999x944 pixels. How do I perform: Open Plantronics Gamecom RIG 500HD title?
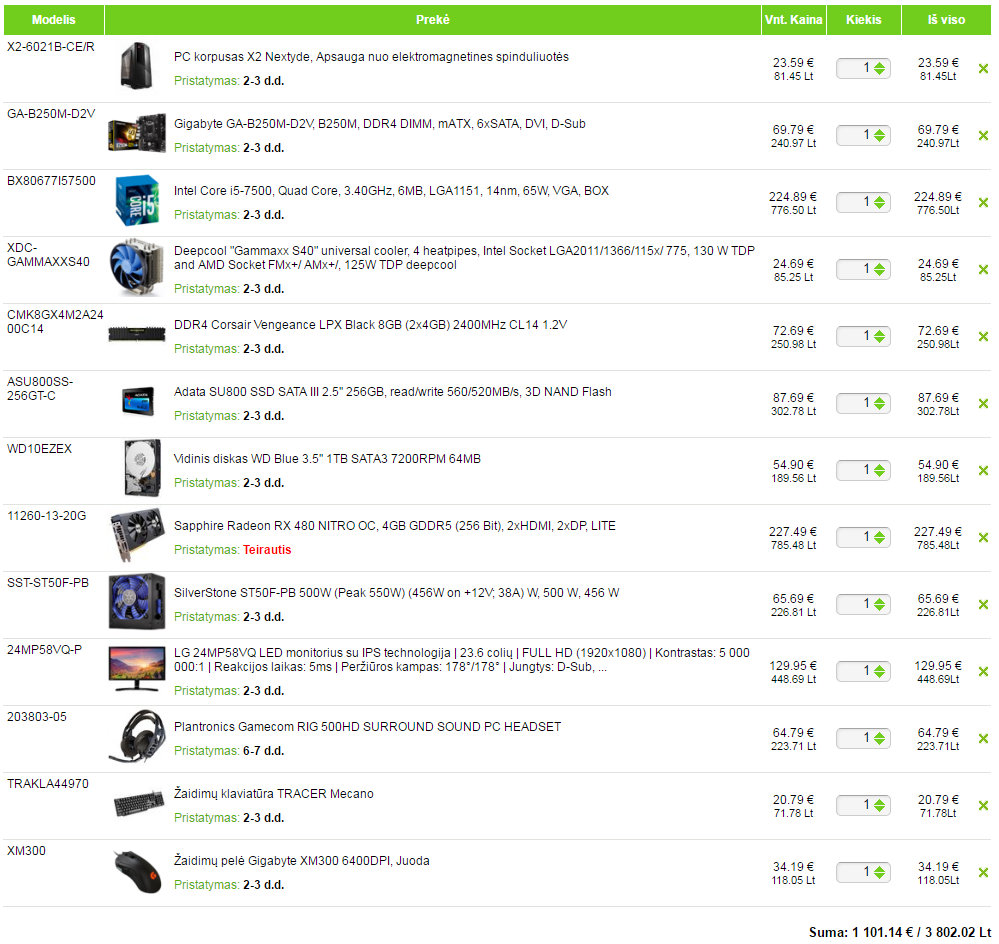pyautogui.click(x=368, y=727)
